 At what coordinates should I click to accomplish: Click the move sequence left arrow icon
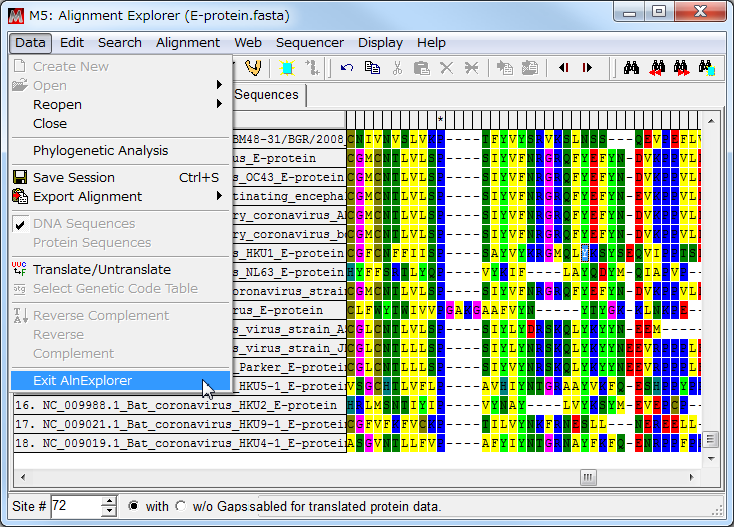point(564,68)
